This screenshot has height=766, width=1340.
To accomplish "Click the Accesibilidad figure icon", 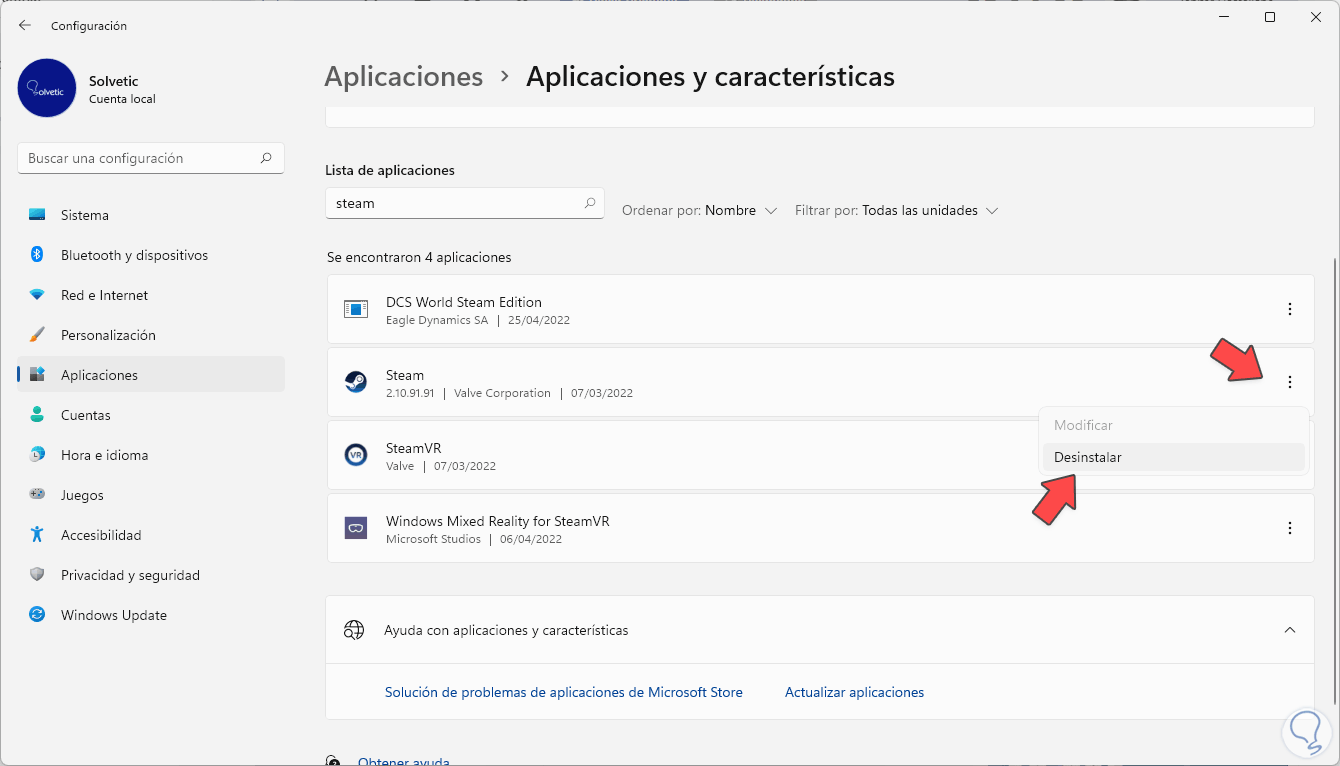I will (x=37, y=535).
